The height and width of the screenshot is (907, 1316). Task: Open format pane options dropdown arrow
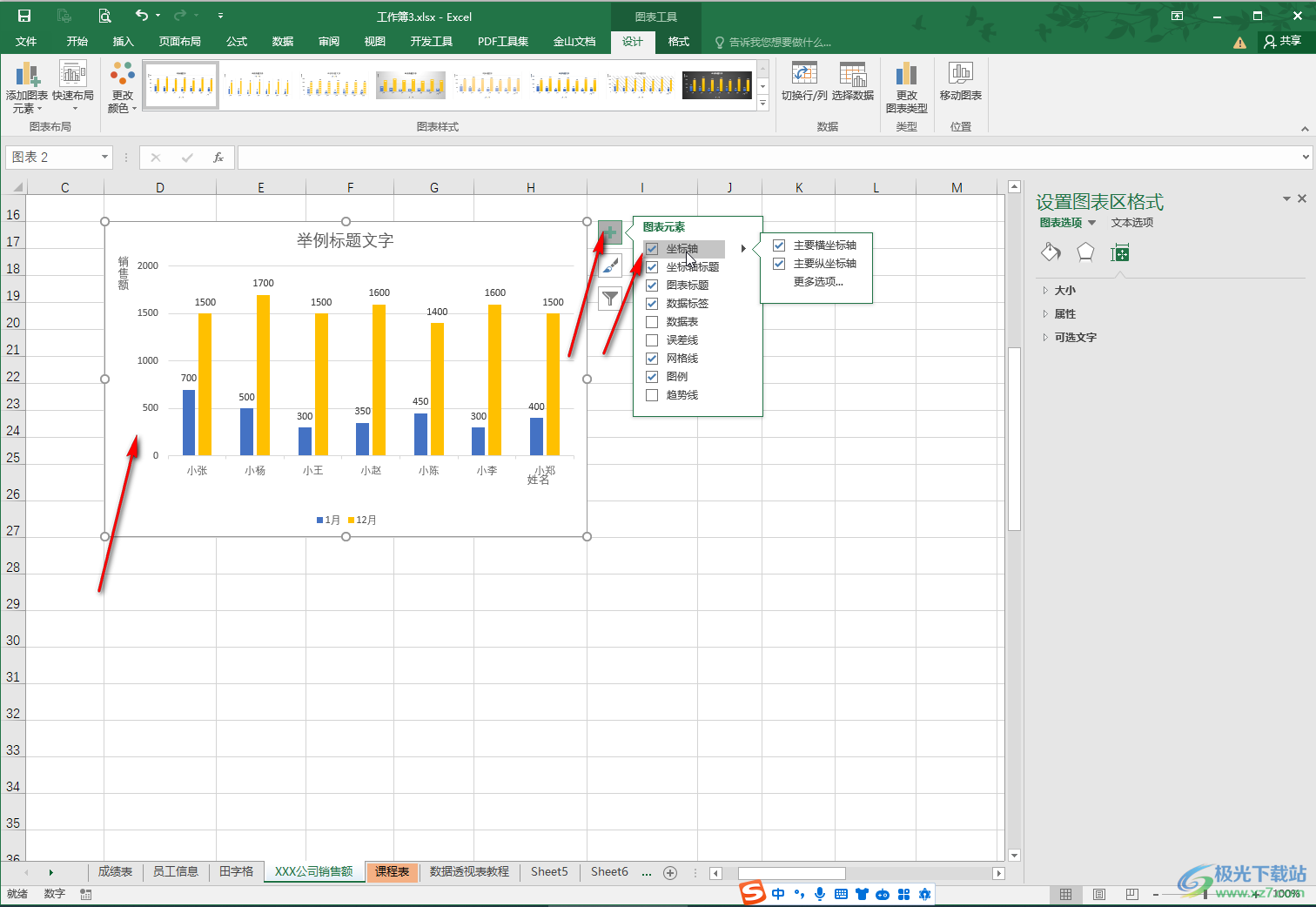[x=1286, y=199]
